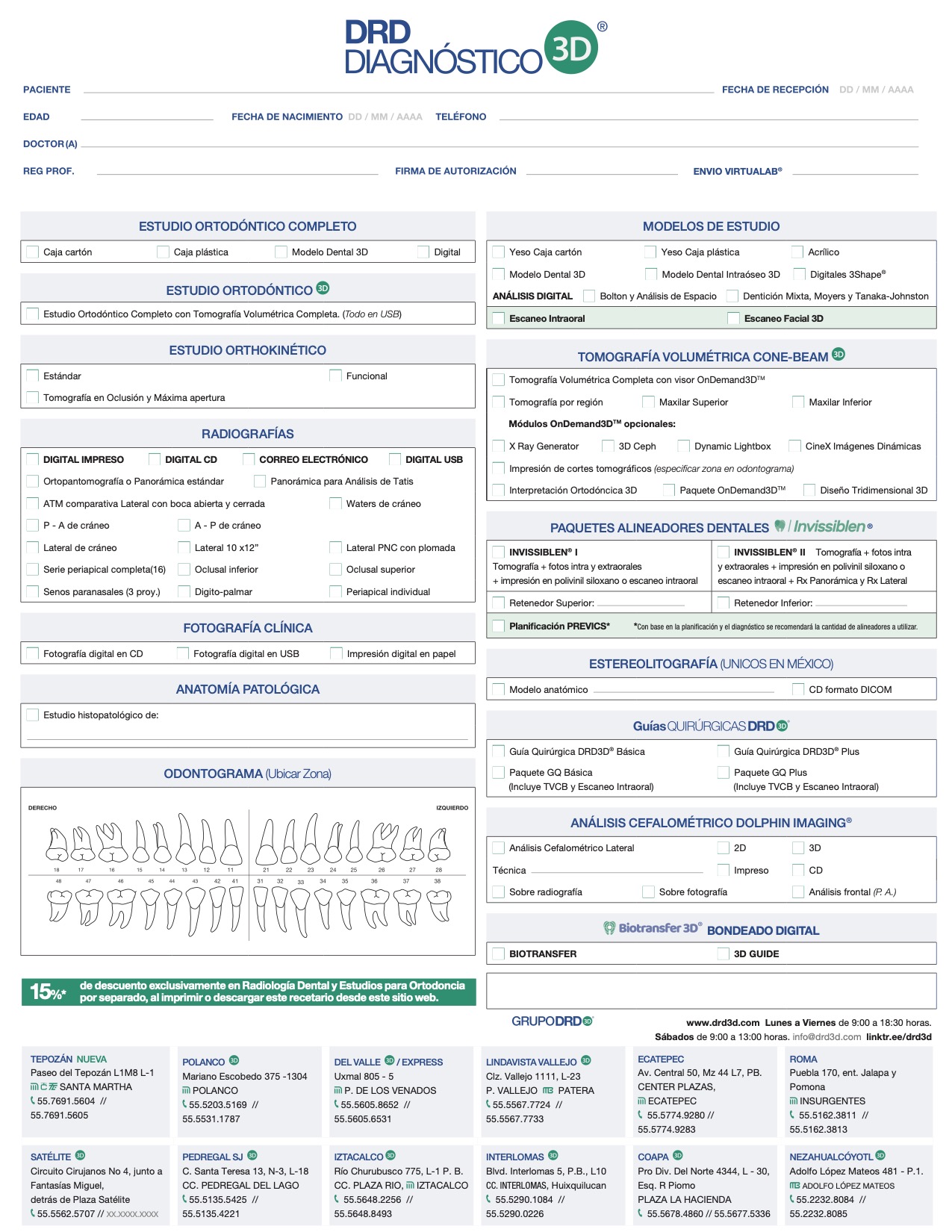
Task: Open the www.drd3d.com website link
Action: pyautogui.click(x=722, y=1023)
